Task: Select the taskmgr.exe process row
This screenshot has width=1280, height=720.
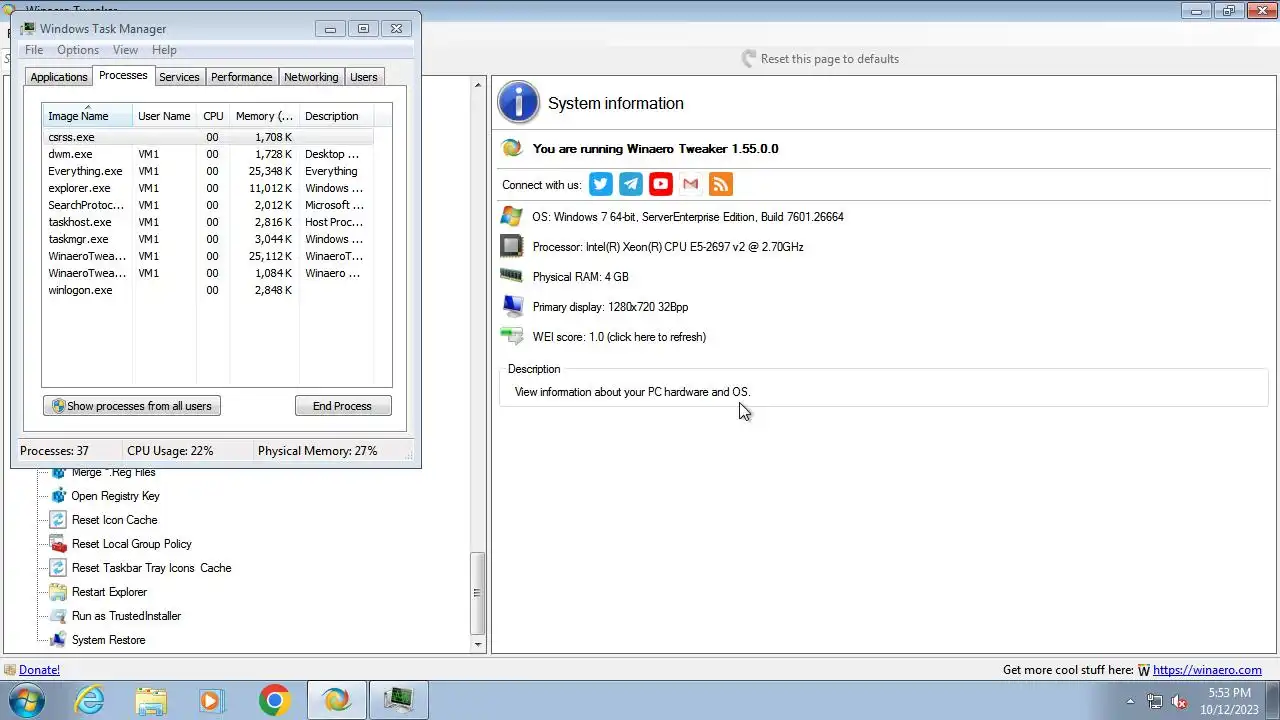Action: point(208,239)
